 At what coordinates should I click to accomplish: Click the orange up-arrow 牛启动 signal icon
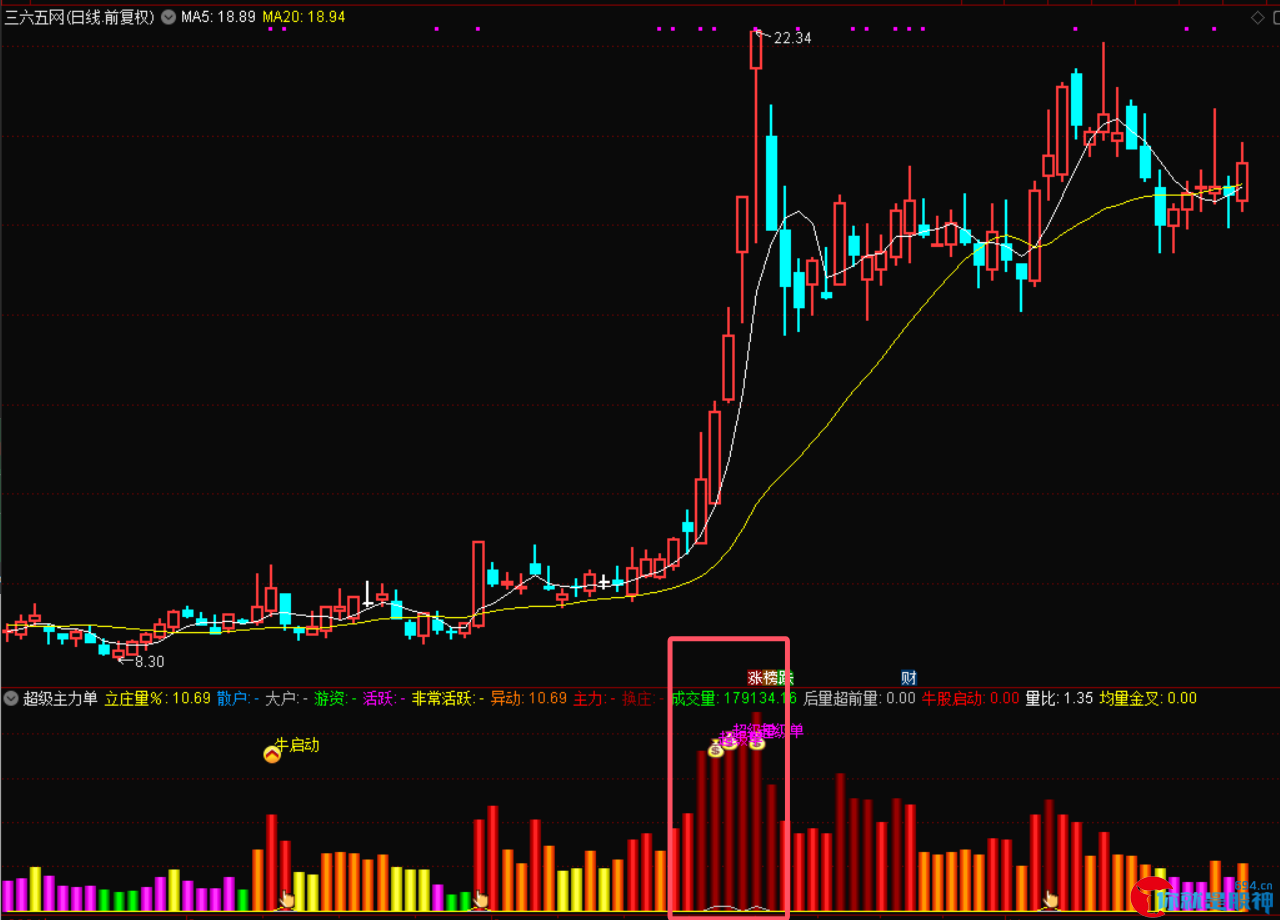(271, 755)
